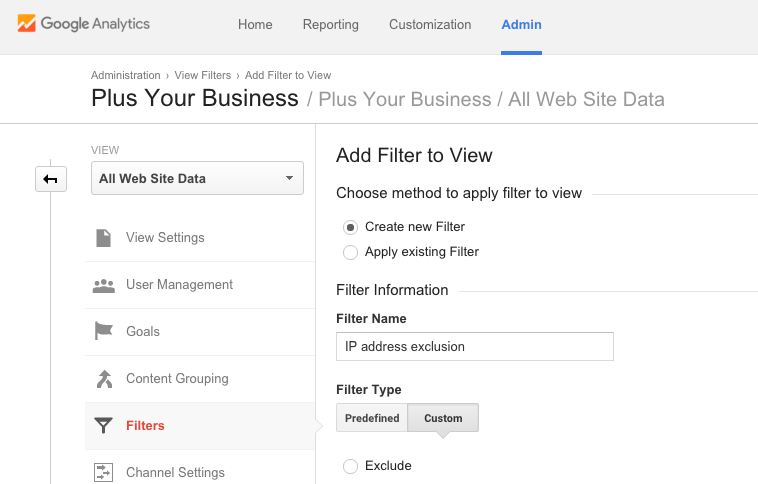Screen dimensions: 758x484
Task: Click the Goals flag icon
Action: 103,331
